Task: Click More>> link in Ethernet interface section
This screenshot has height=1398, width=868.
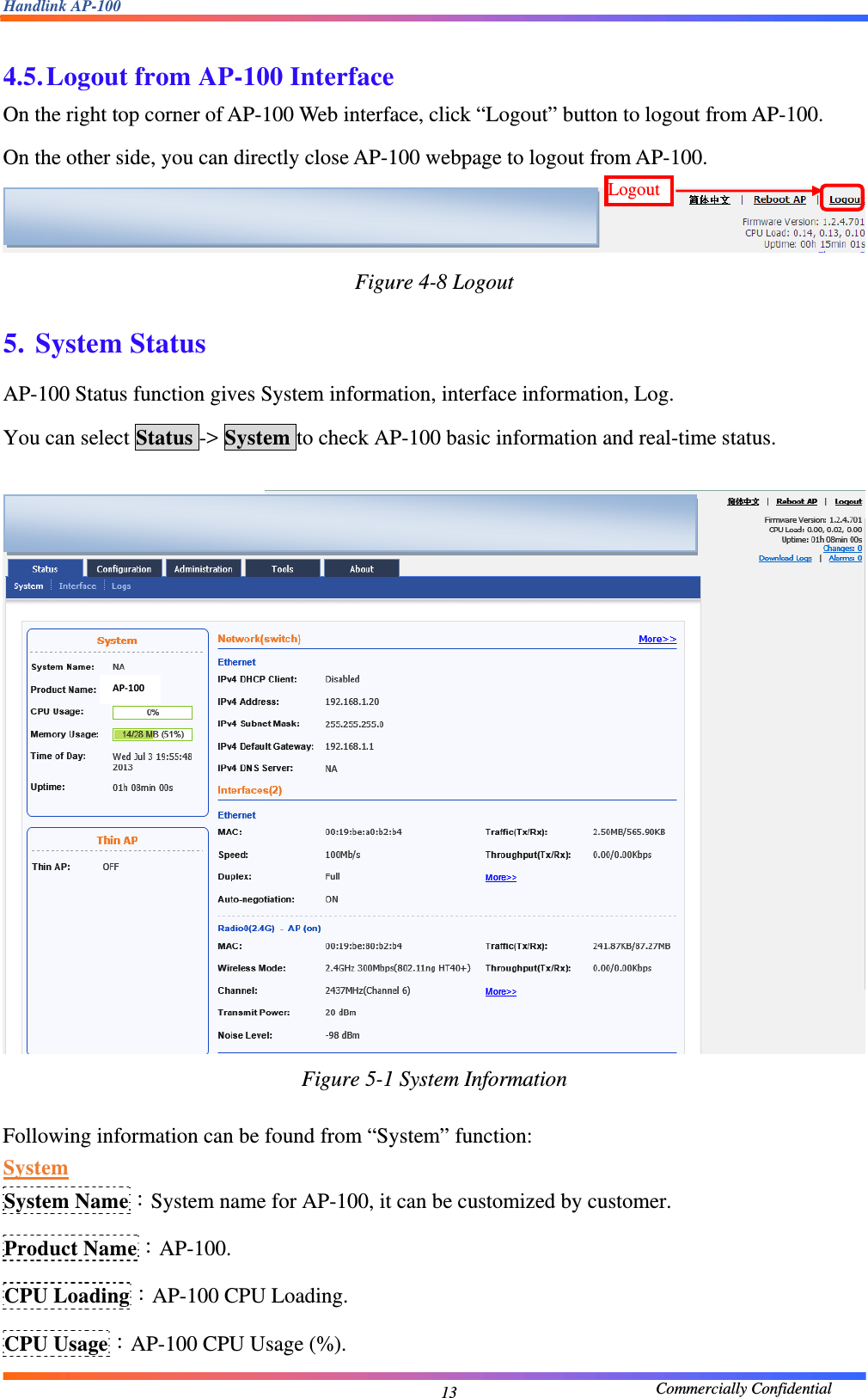Action: tap(501, 877)
